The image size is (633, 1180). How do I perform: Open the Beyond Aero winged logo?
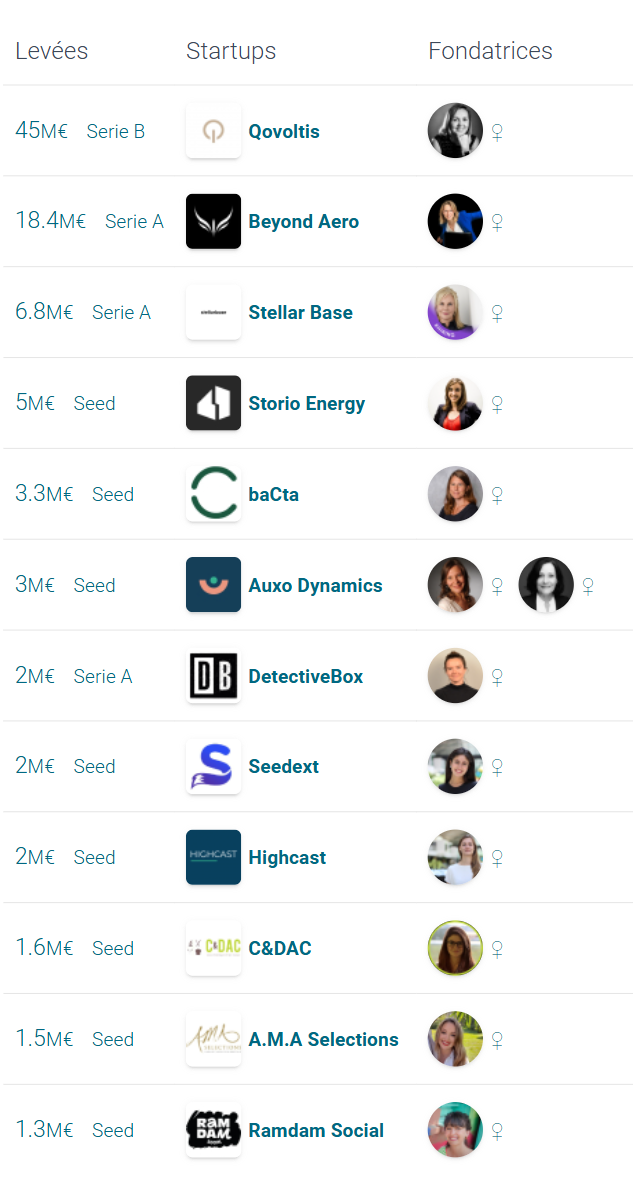point(213,221)
